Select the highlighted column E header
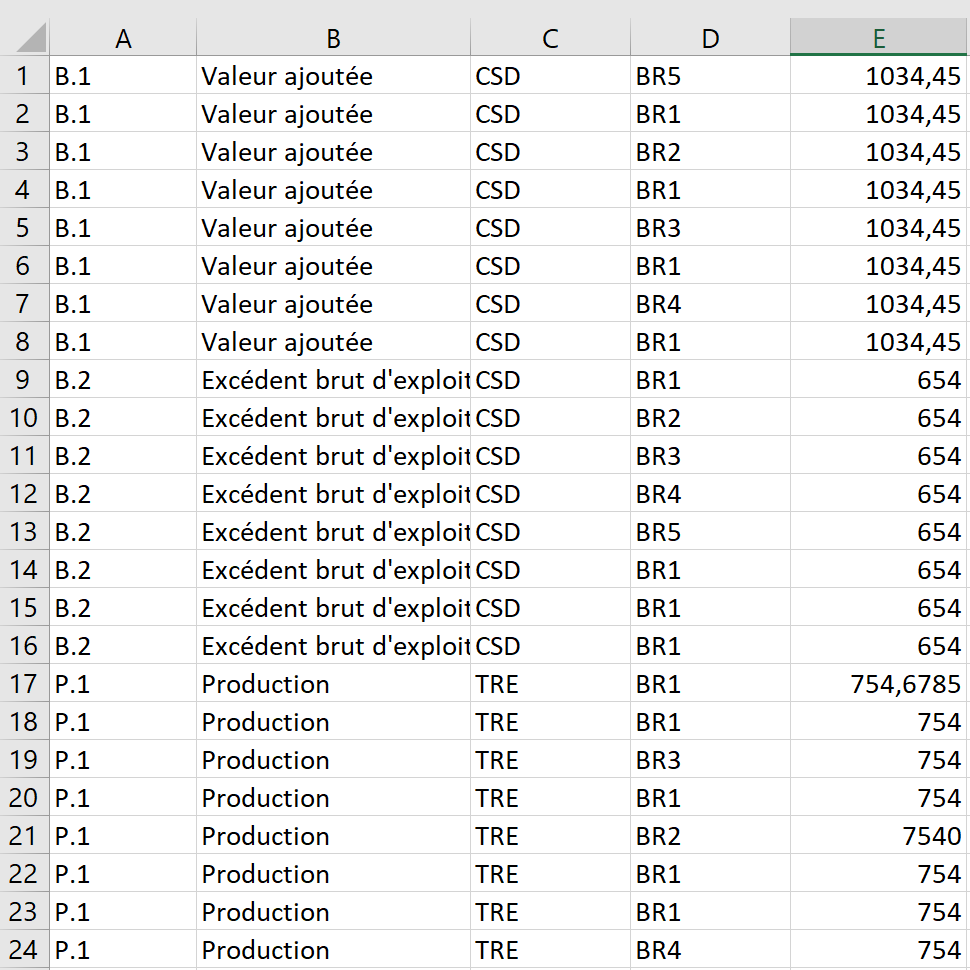The width and height of the screenshot is (970, 970). tap(878, 37)
